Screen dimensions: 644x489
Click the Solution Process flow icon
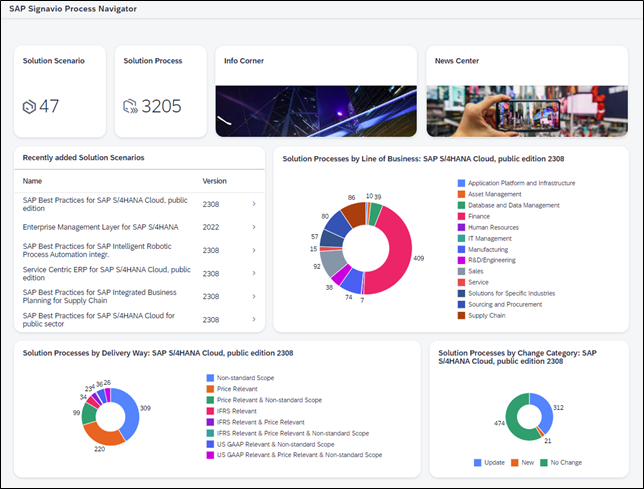tap(130, 106)
